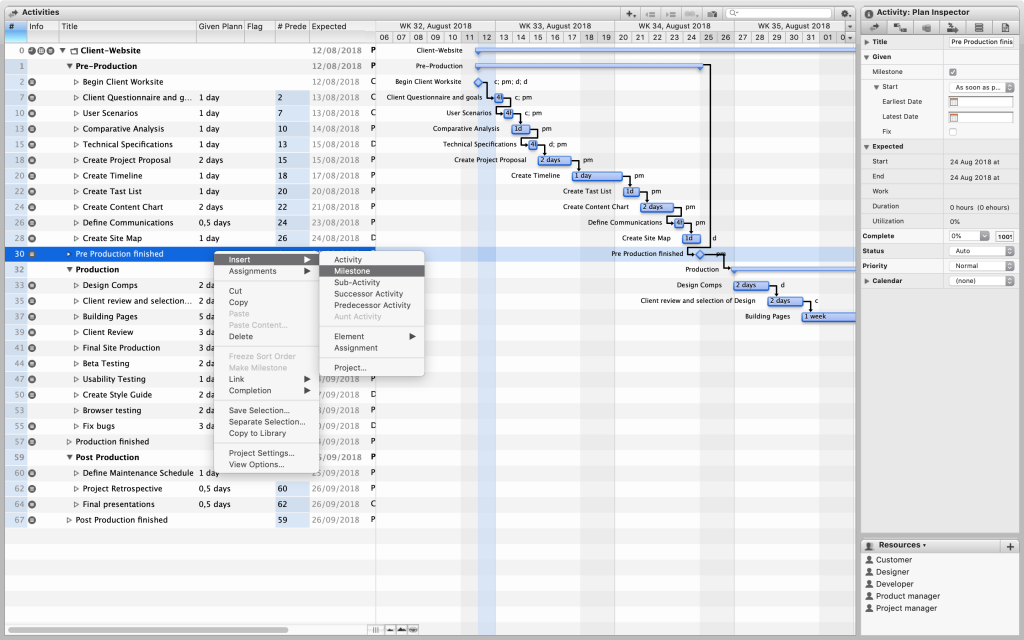Open the Priority Normal dropdown

(x=981, y=266)
